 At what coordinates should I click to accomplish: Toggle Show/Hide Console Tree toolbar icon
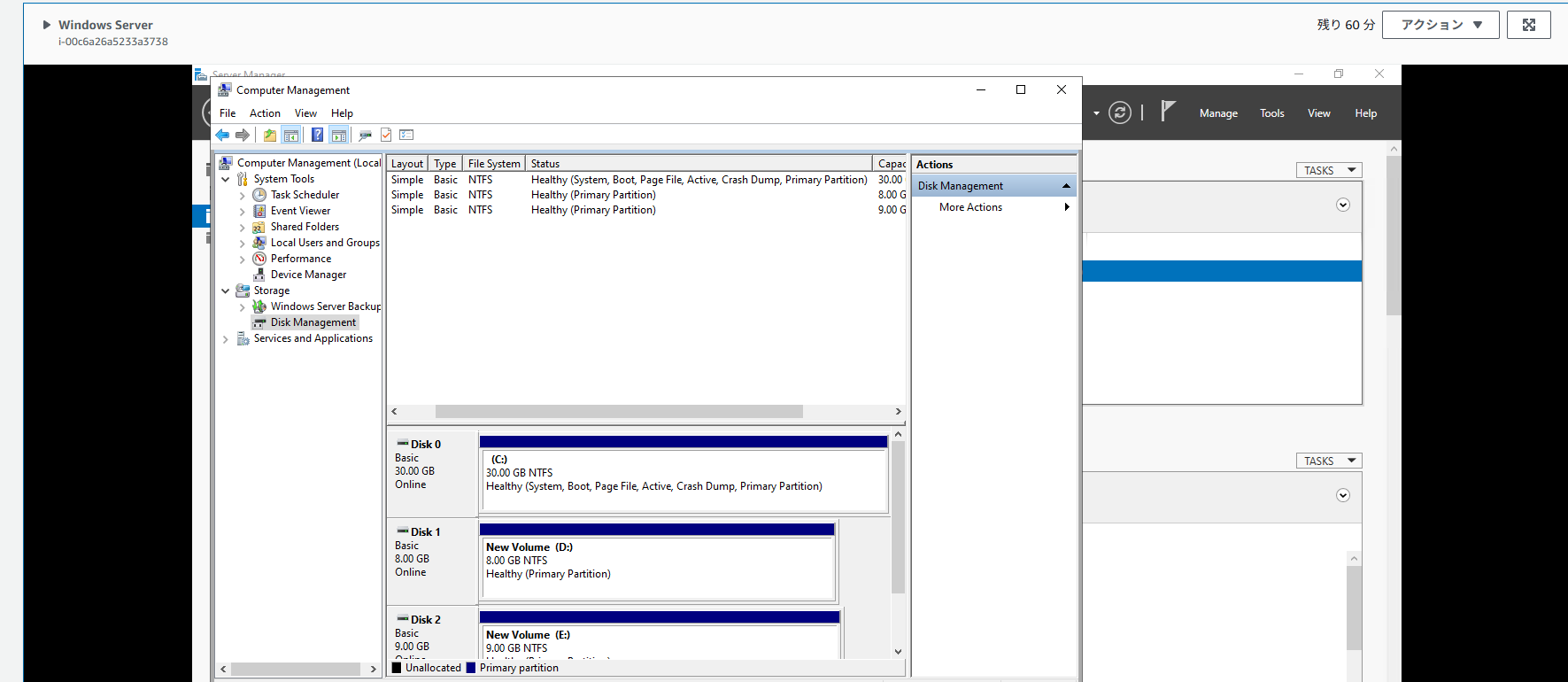click(290, 135)
